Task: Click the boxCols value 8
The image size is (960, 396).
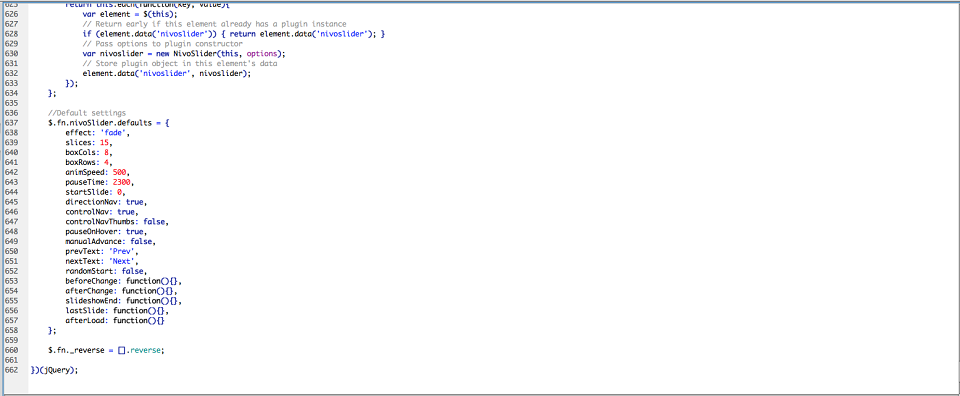Action: click(x=107, y=152)
